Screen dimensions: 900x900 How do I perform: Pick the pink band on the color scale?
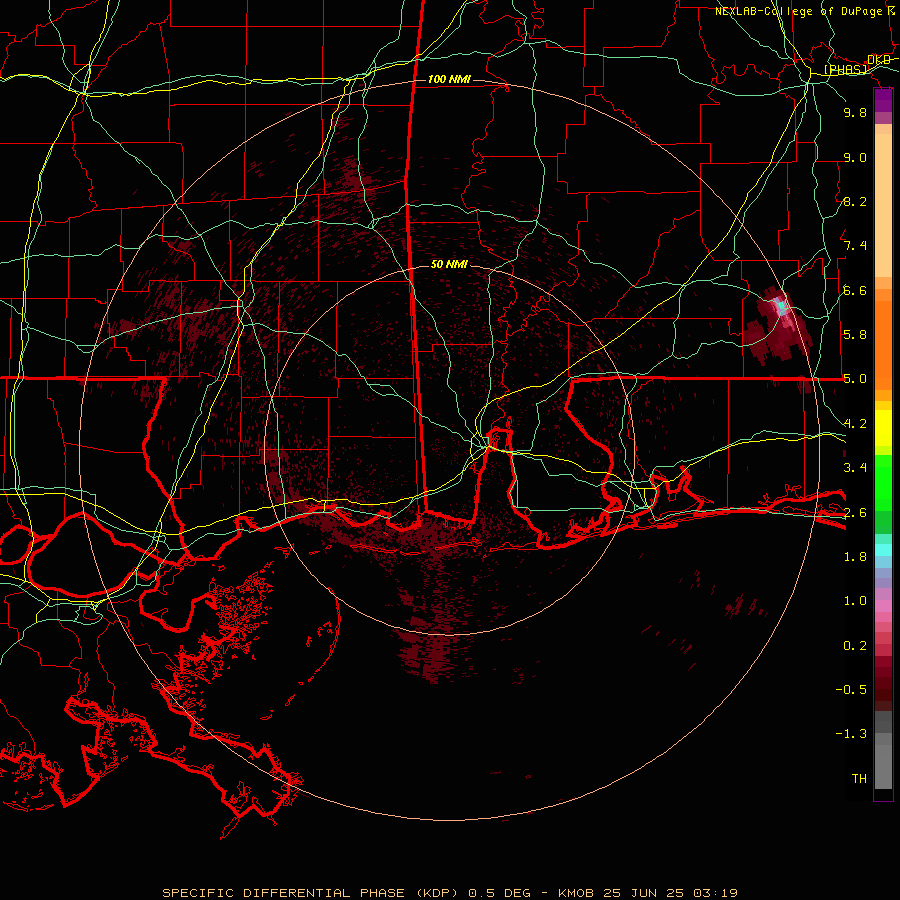[883, 606]
